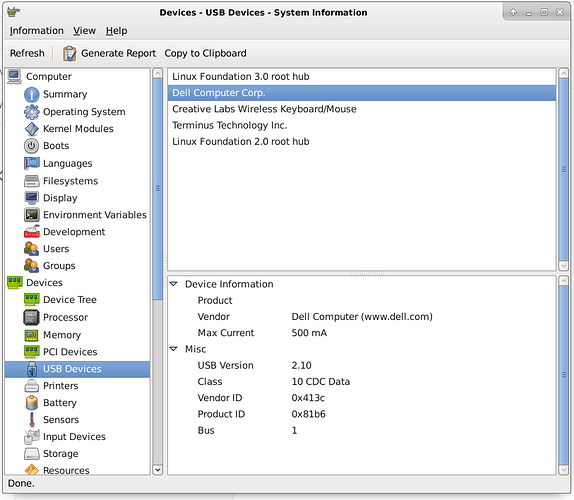This screenshot has height=500, width=574.
Task: Click the Languages flag icon
Action: pos(31,163)
